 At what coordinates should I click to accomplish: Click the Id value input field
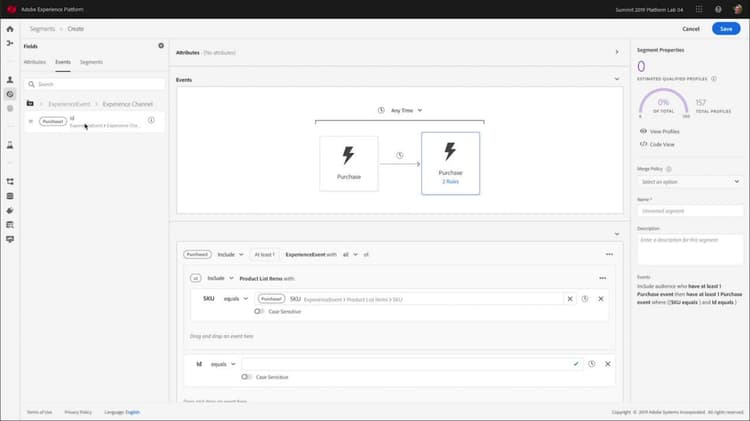pyautogui.click(x=407, y=364)
